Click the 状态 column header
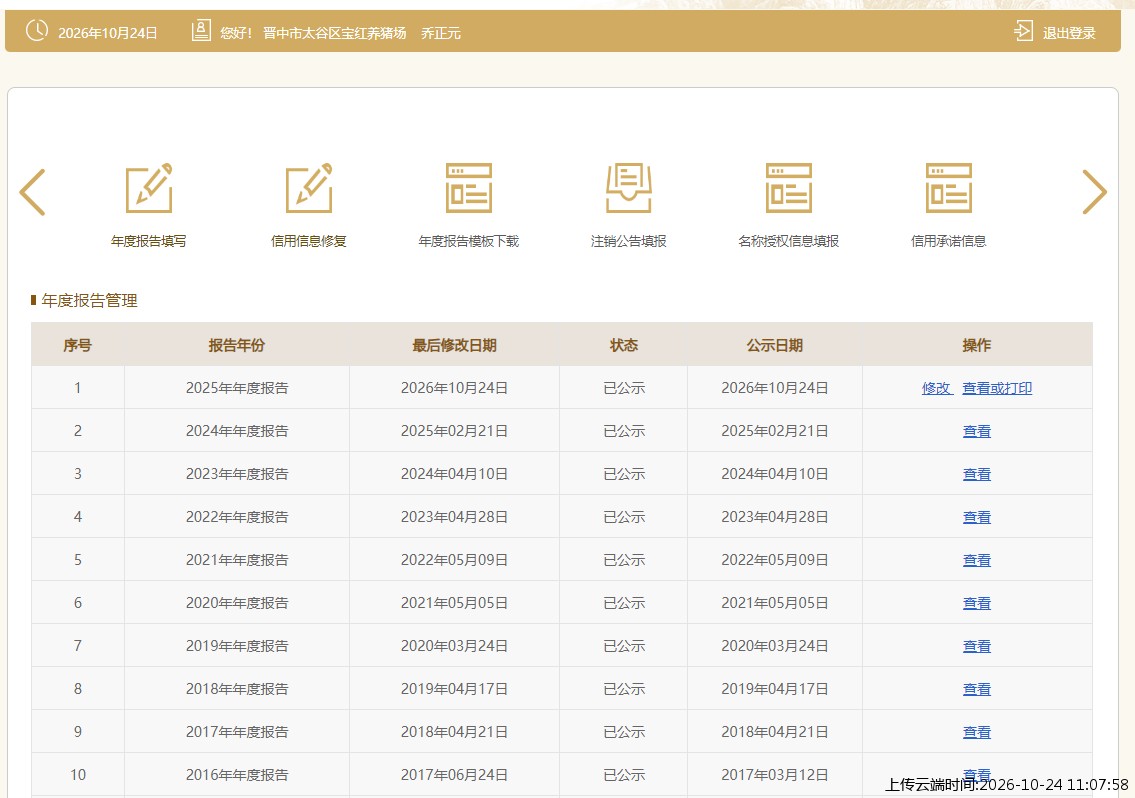The image size is (1135, 798). [x=624, y=345]
